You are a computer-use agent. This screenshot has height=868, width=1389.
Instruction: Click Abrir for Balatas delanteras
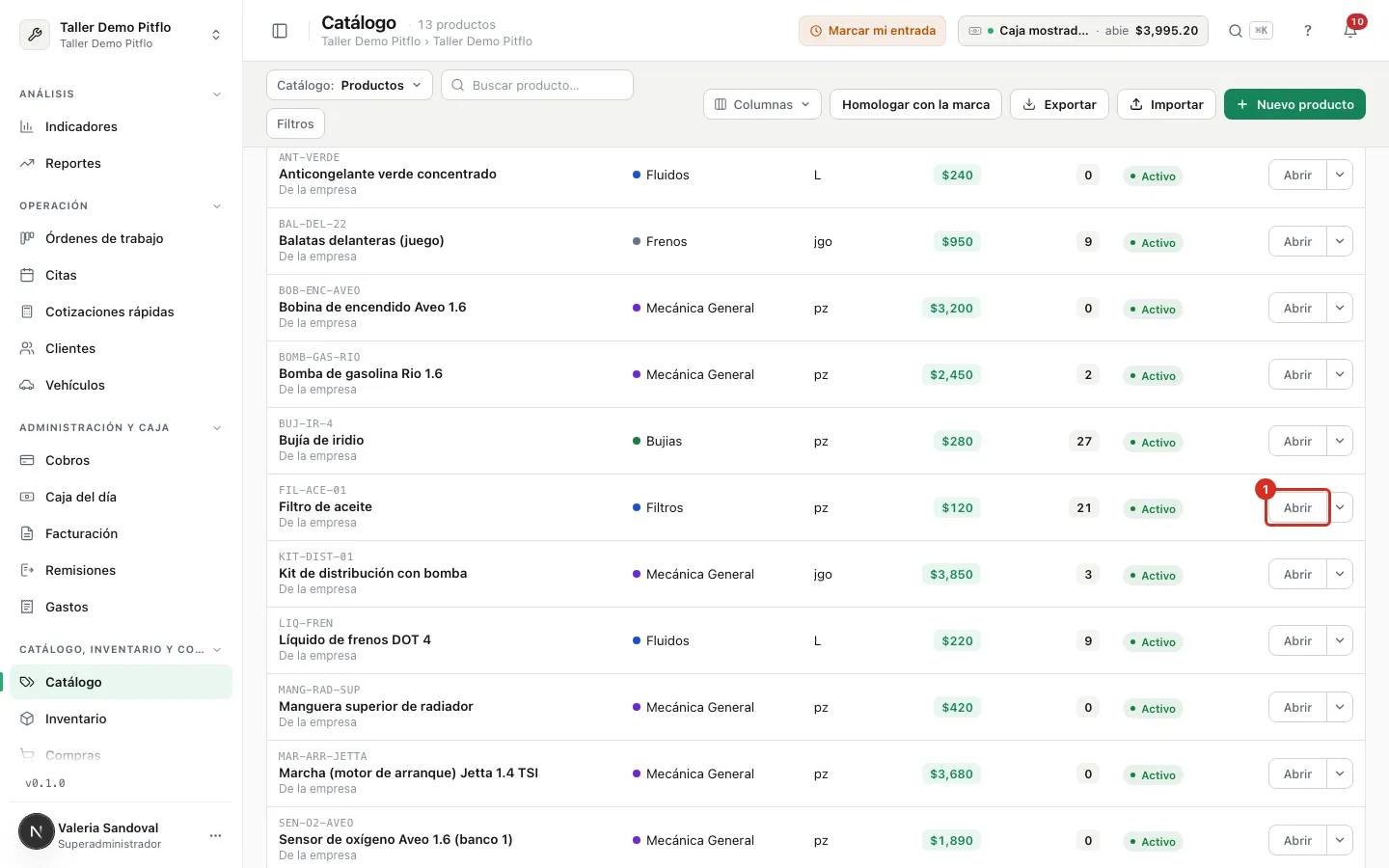(x=1297, y=241)
